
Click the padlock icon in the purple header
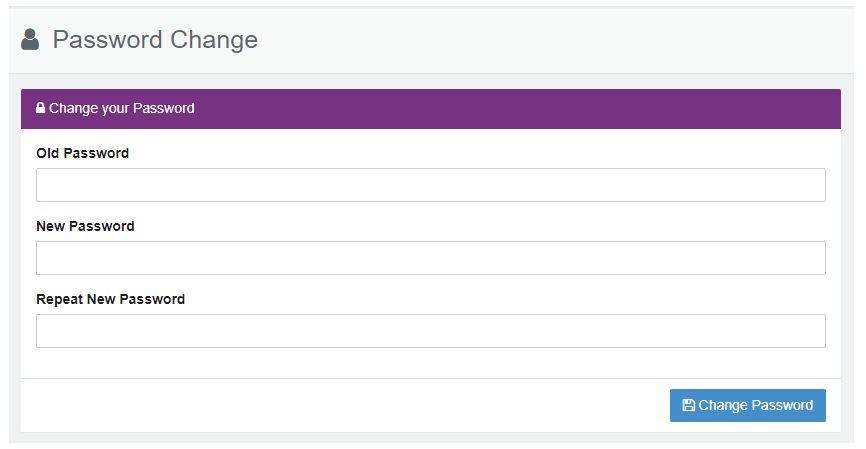pos(40,108)
